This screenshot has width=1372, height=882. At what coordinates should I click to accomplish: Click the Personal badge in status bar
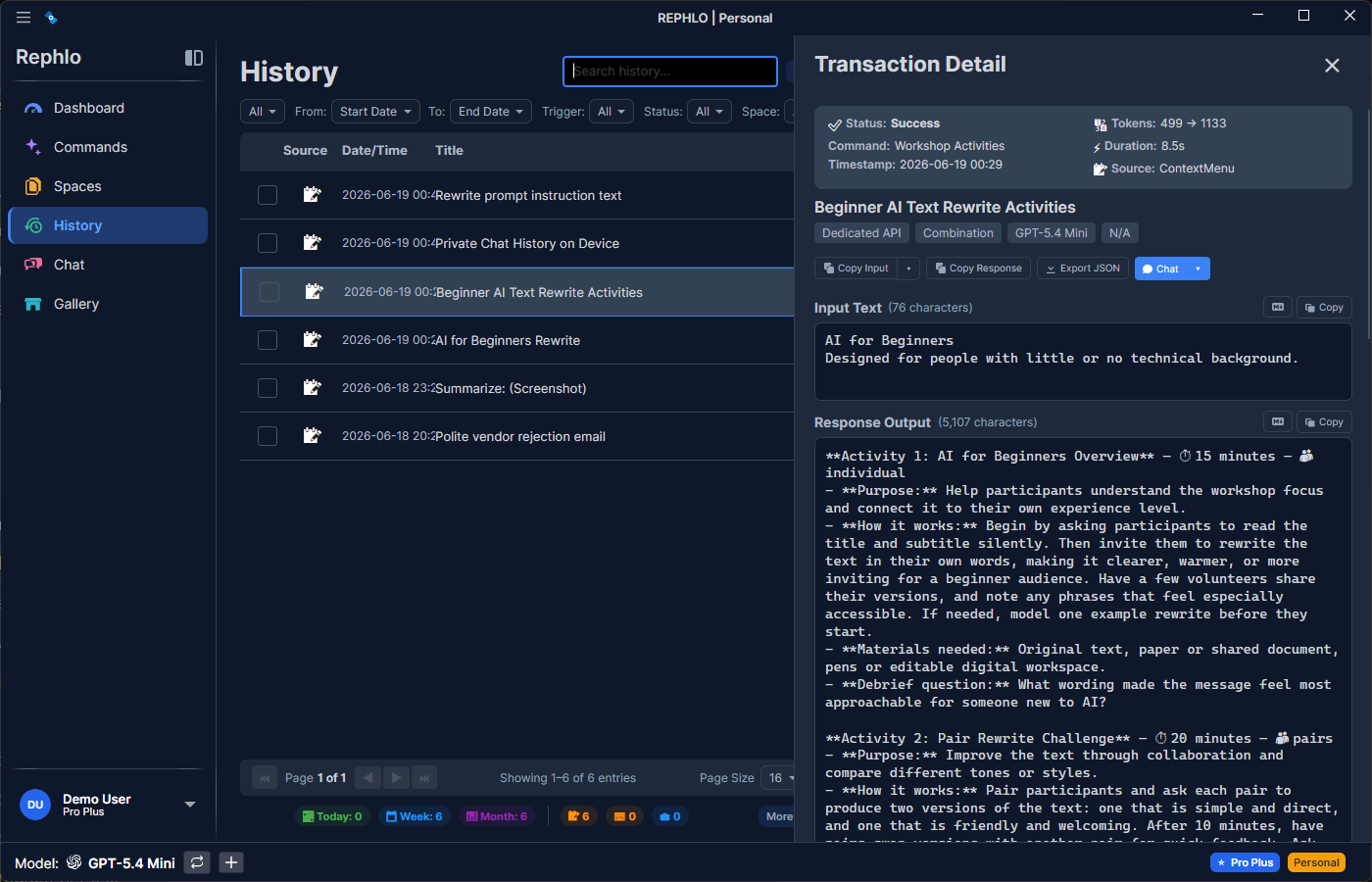tap(1316, 862)
